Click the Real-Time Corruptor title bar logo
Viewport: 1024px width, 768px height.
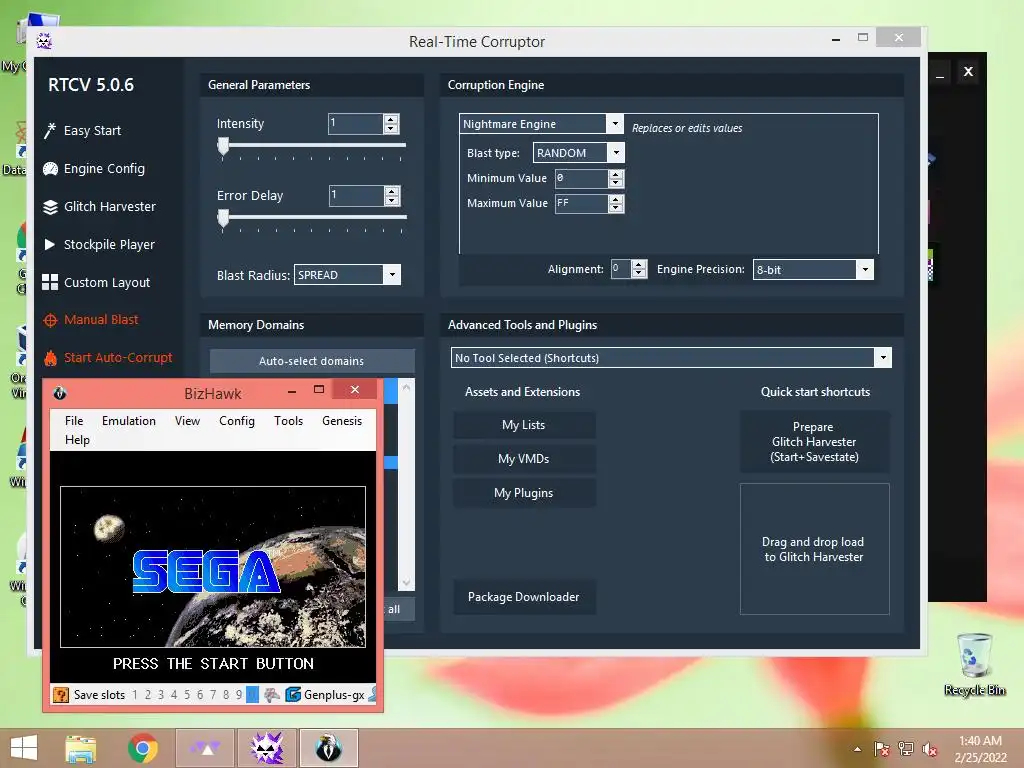pyautogui.click(x=44, y=41)
